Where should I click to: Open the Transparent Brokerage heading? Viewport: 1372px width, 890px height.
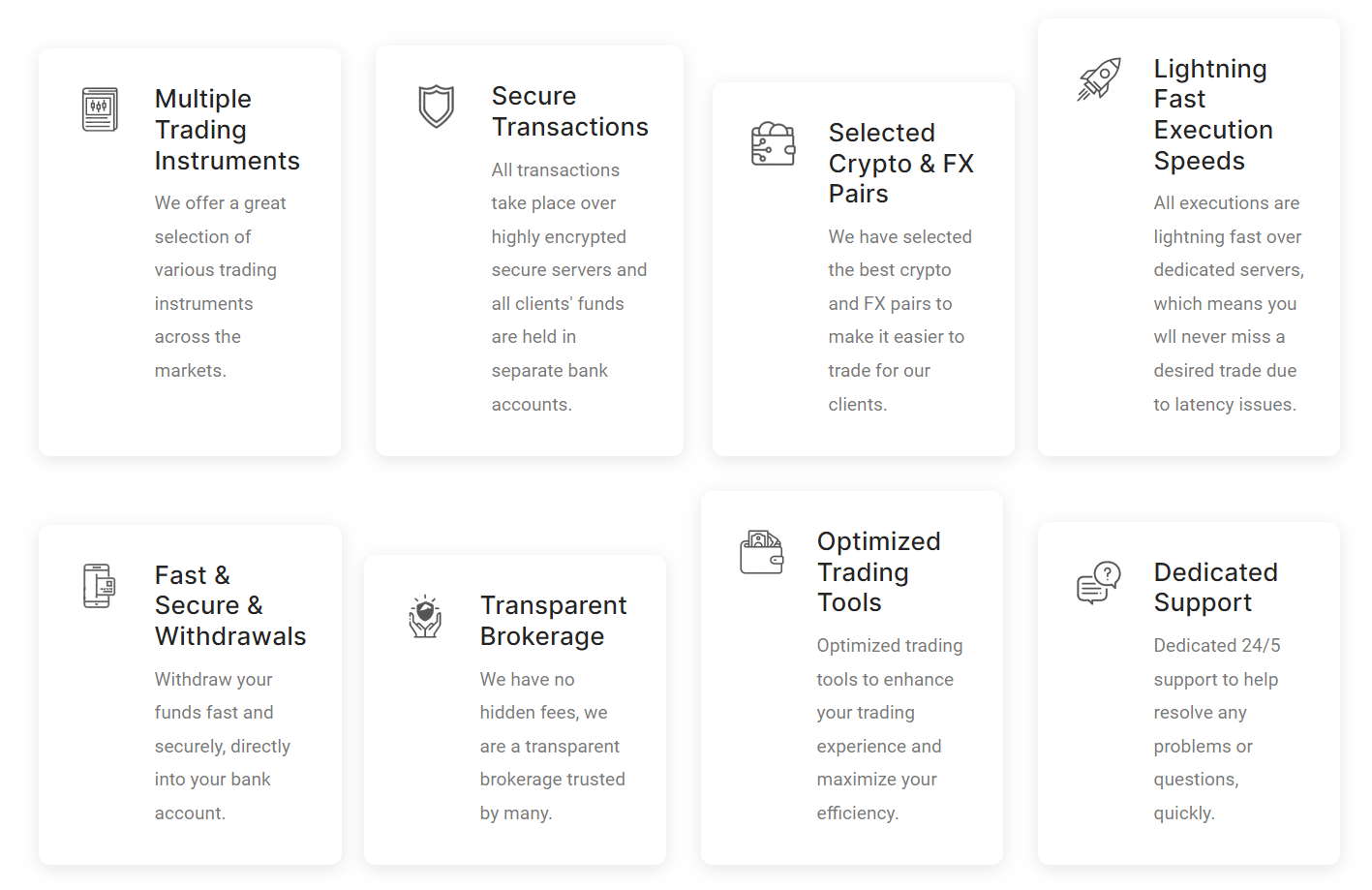(554, 621)
